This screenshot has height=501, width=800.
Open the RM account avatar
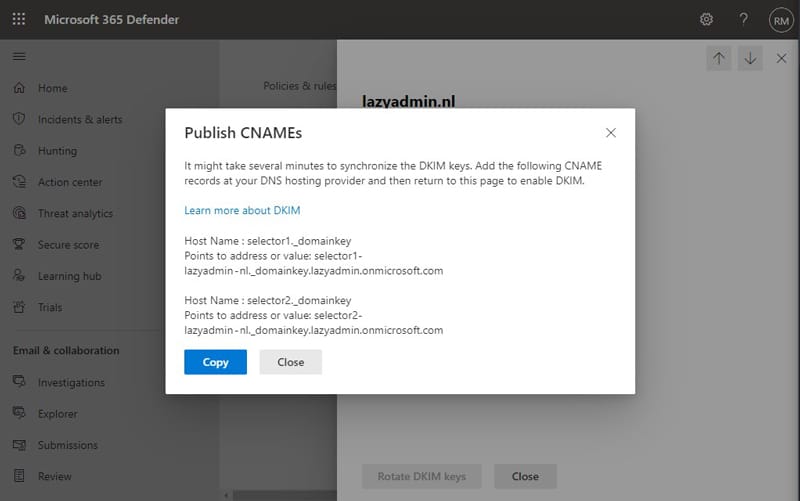(781, 20)
